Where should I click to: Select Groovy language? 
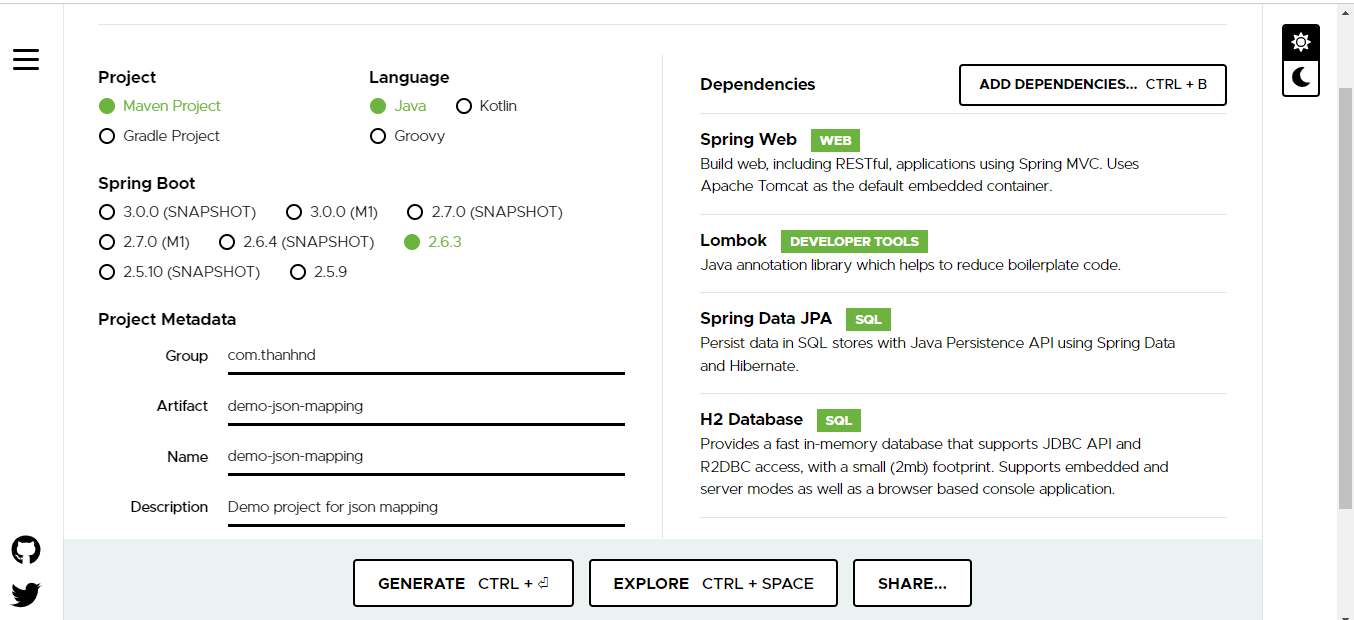[x=378, y=136]
